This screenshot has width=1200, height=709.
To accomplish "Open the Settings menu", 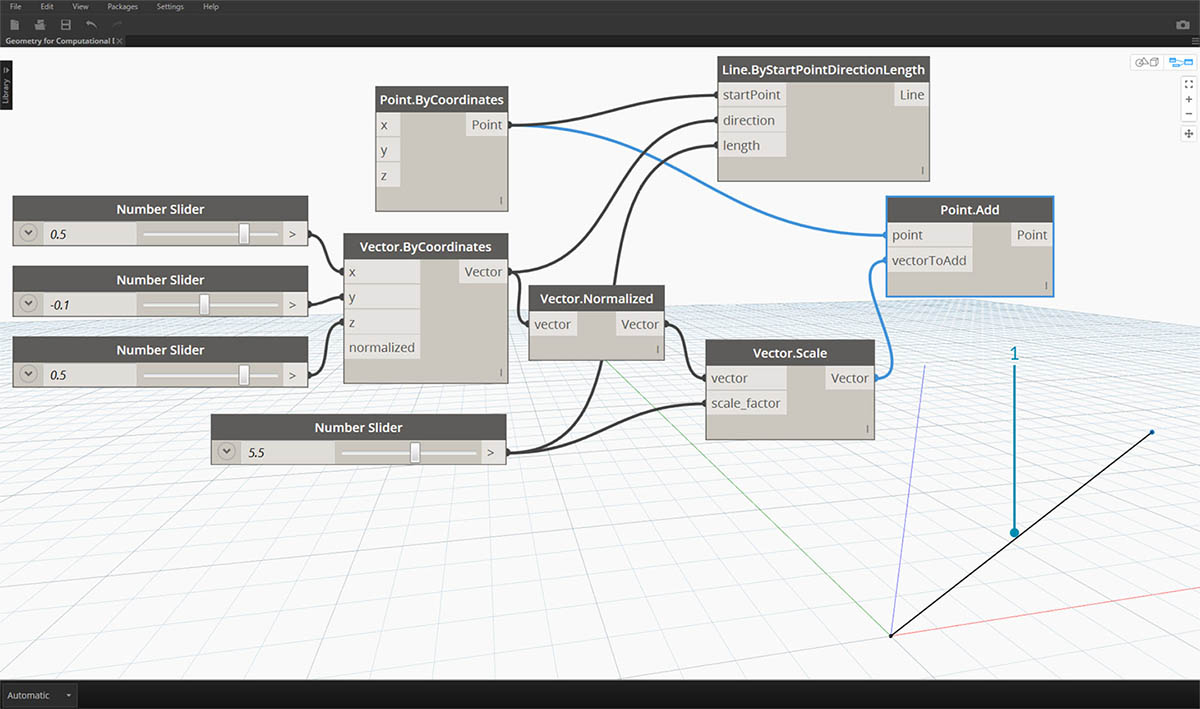I will coord(170,6).
